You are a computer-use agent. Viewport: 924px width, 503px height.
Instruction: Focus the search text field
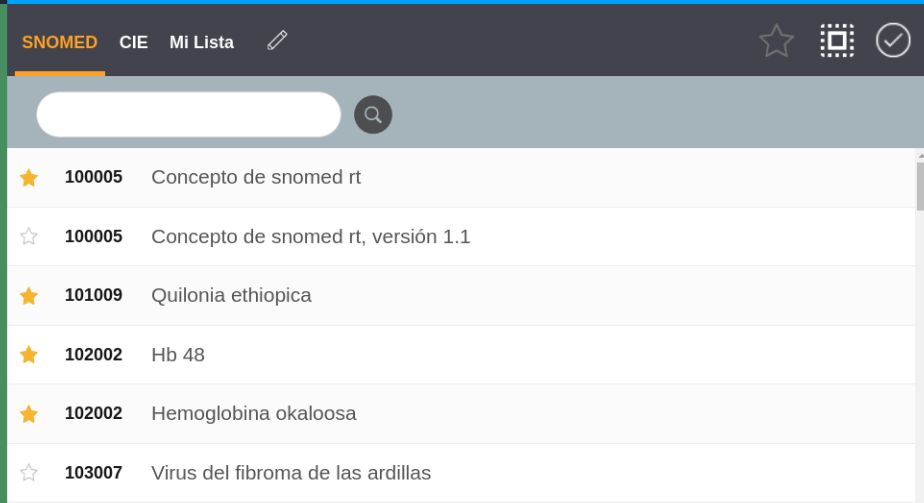(189, 114)
